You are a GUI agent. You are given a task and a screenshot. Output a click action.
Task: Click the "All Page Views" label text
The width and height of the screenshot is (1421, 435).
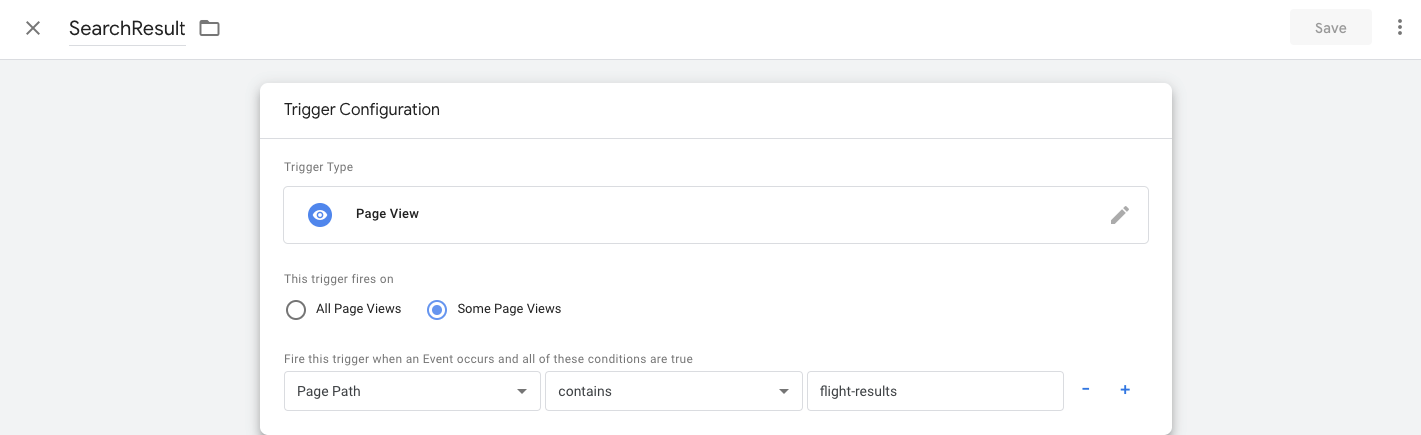point(358,309)
